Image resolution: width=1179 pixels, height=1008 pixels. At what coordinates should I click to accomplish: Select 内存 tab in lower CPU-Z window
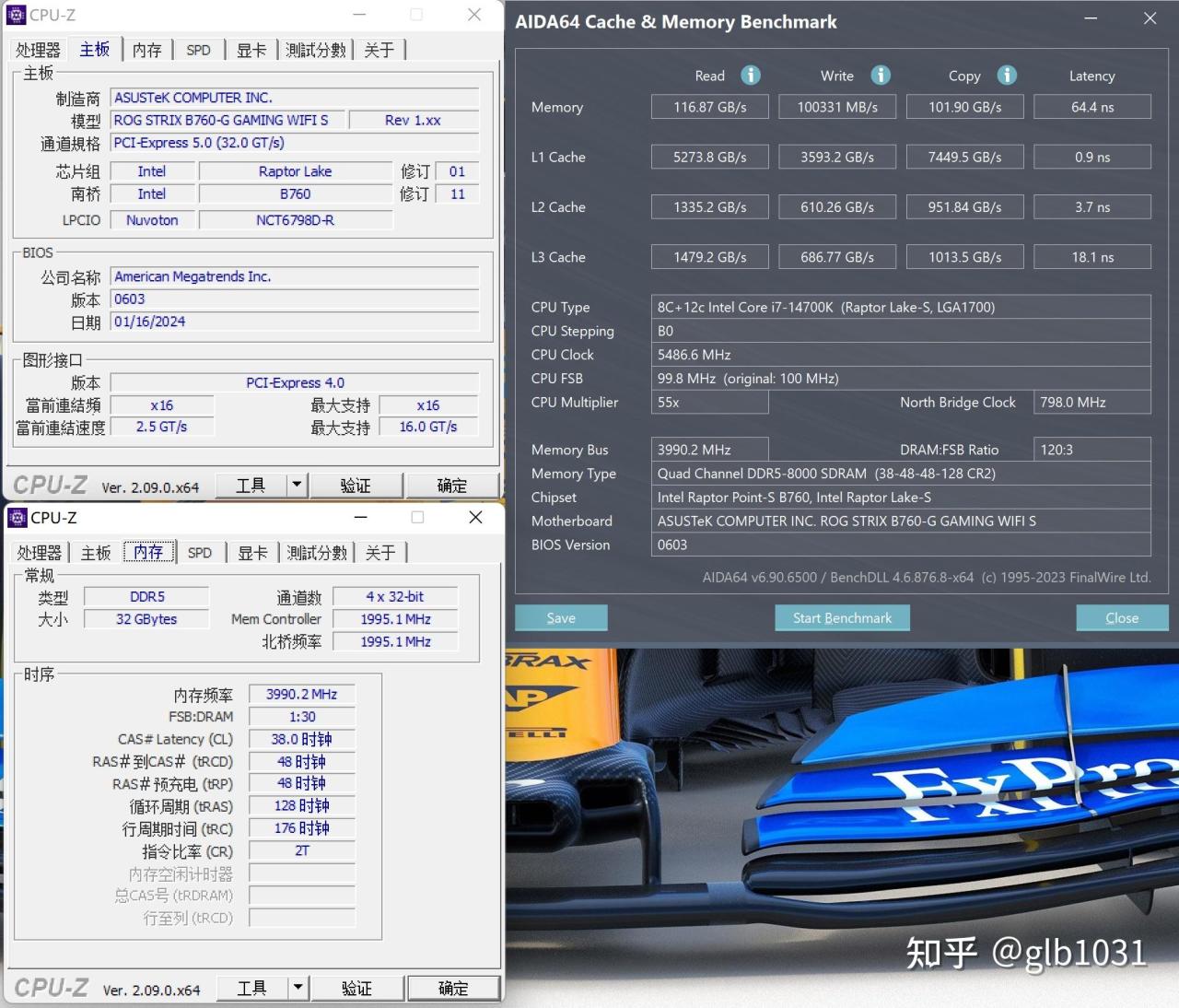(x=148, y=552)
